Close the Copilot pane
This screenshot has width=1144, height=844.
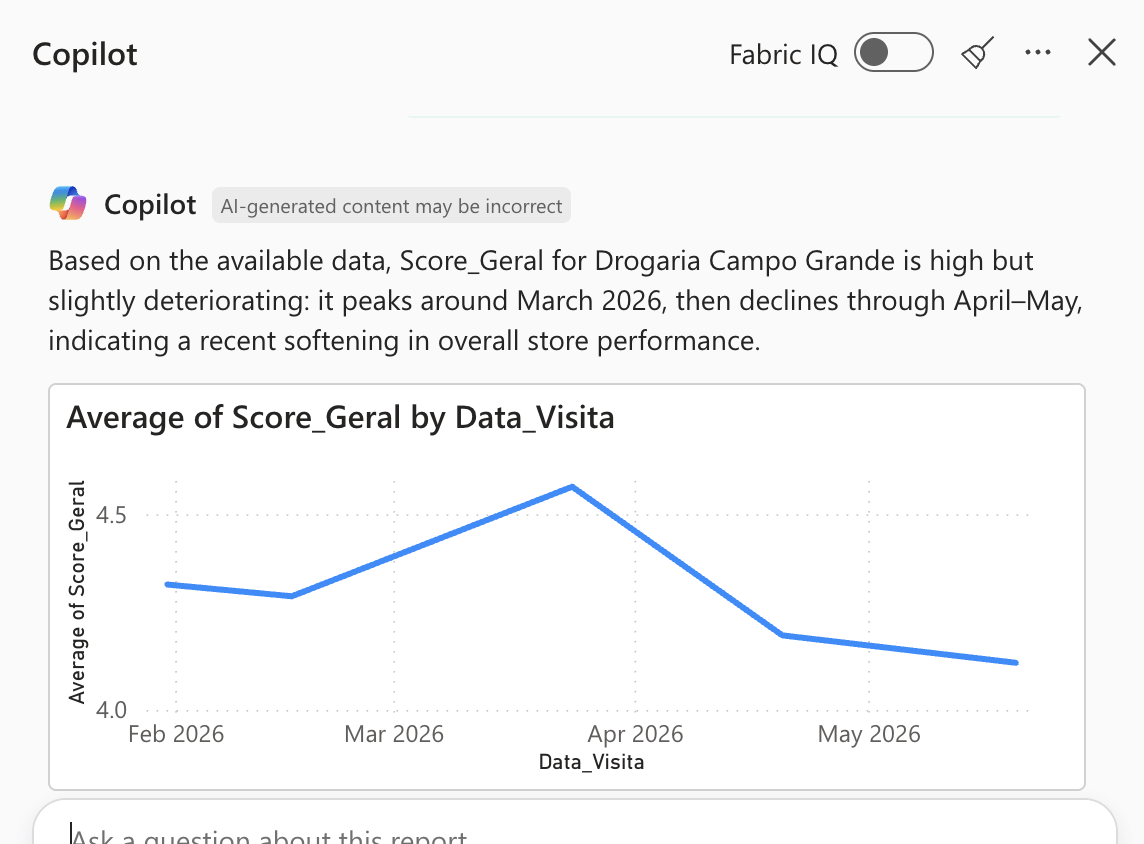(x=1102, y=53)
